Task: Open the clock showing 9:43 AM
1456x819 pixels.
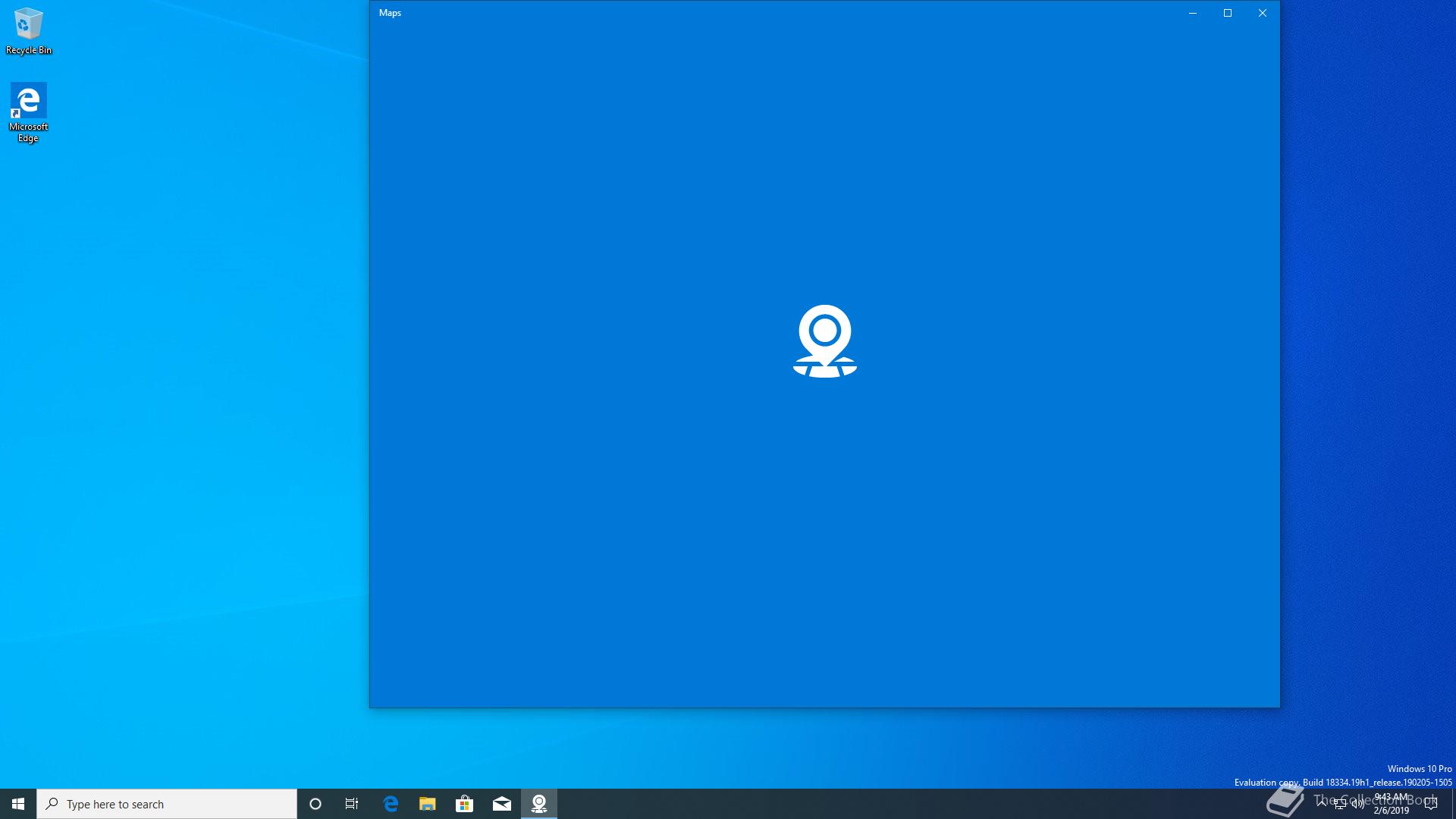Action: pos(1391,804)
